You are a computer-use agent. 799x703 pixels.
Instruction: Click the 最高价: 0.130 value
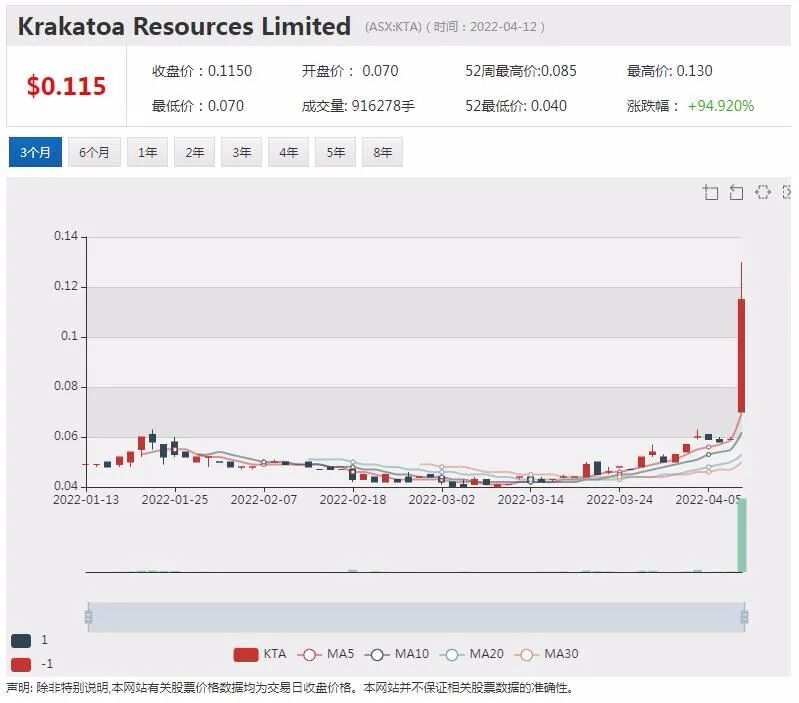tap(670, 71)
